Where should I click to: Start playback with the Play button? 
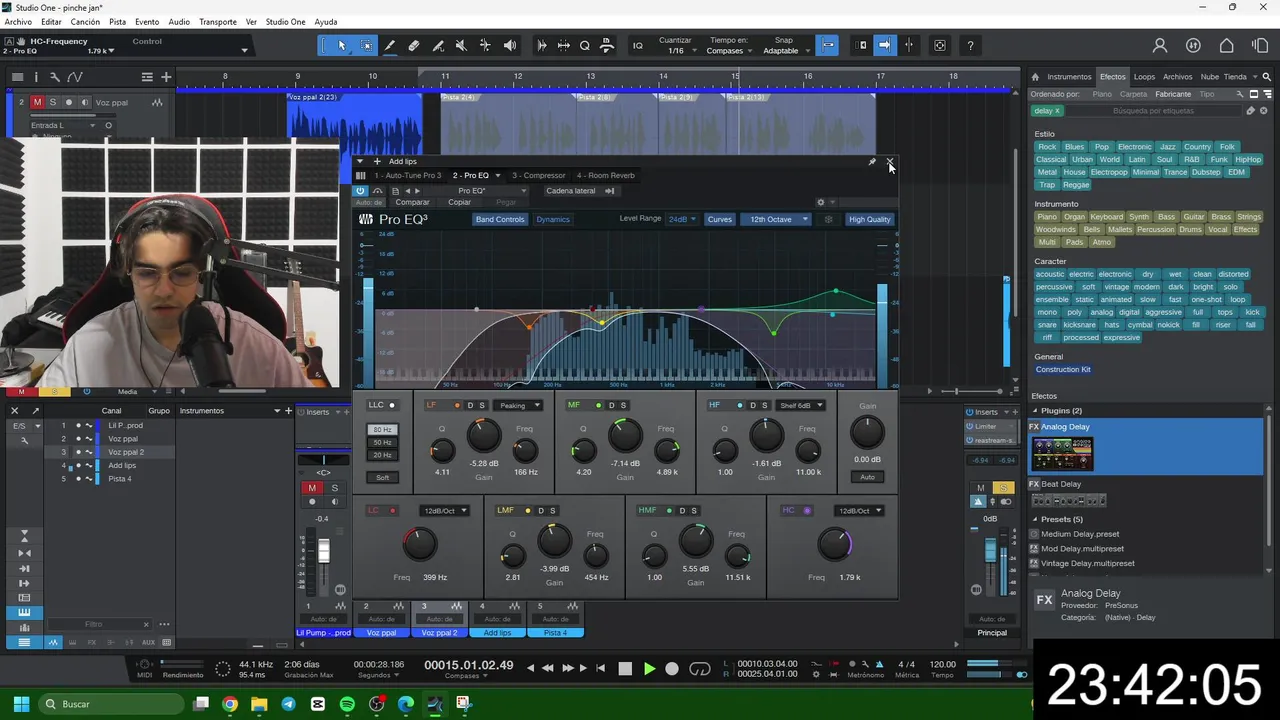649,669
